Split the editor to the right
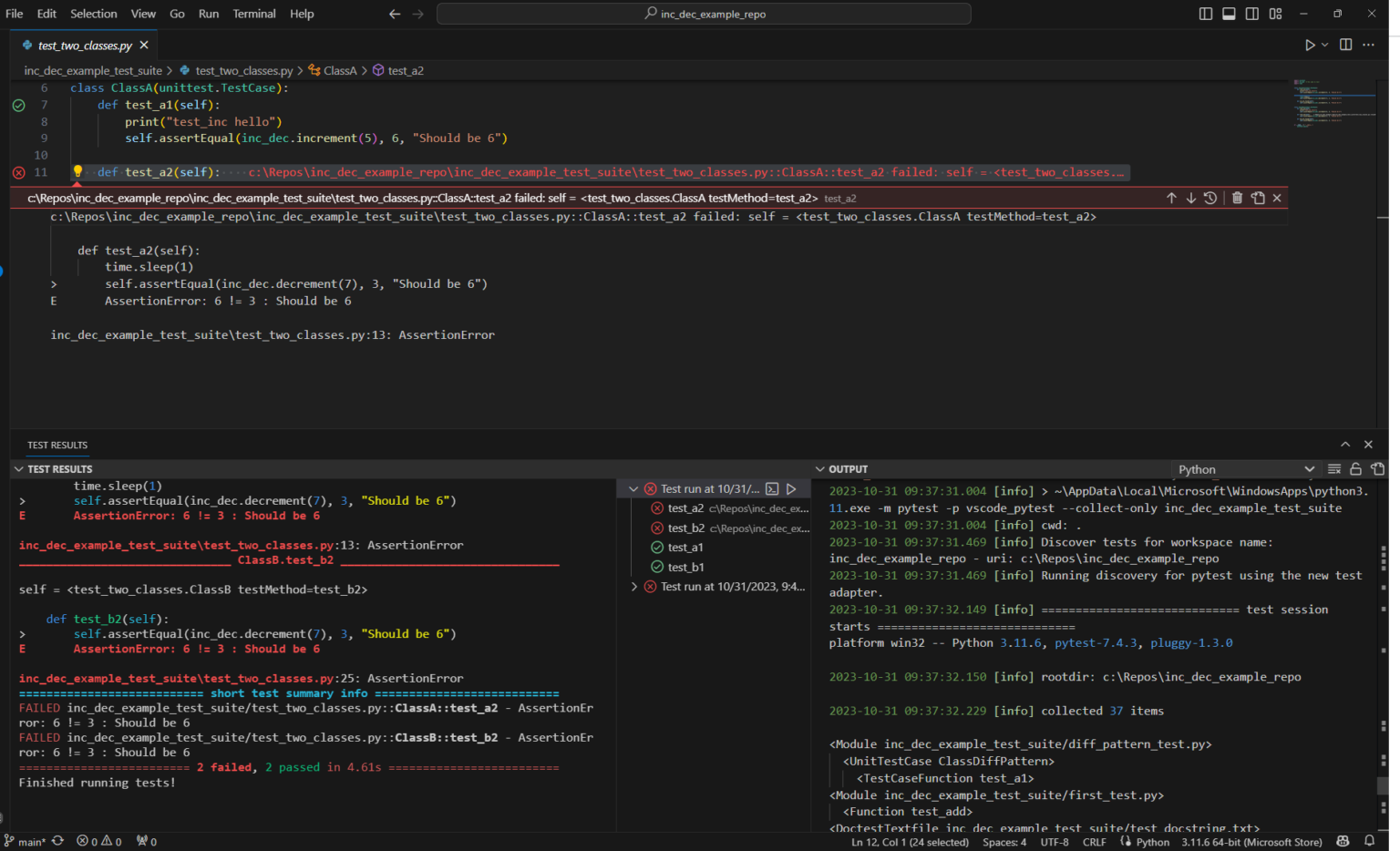Image resolution: width=1400 pixels, height=851 pixels. pyautogui.click(x=1345, y=45)
